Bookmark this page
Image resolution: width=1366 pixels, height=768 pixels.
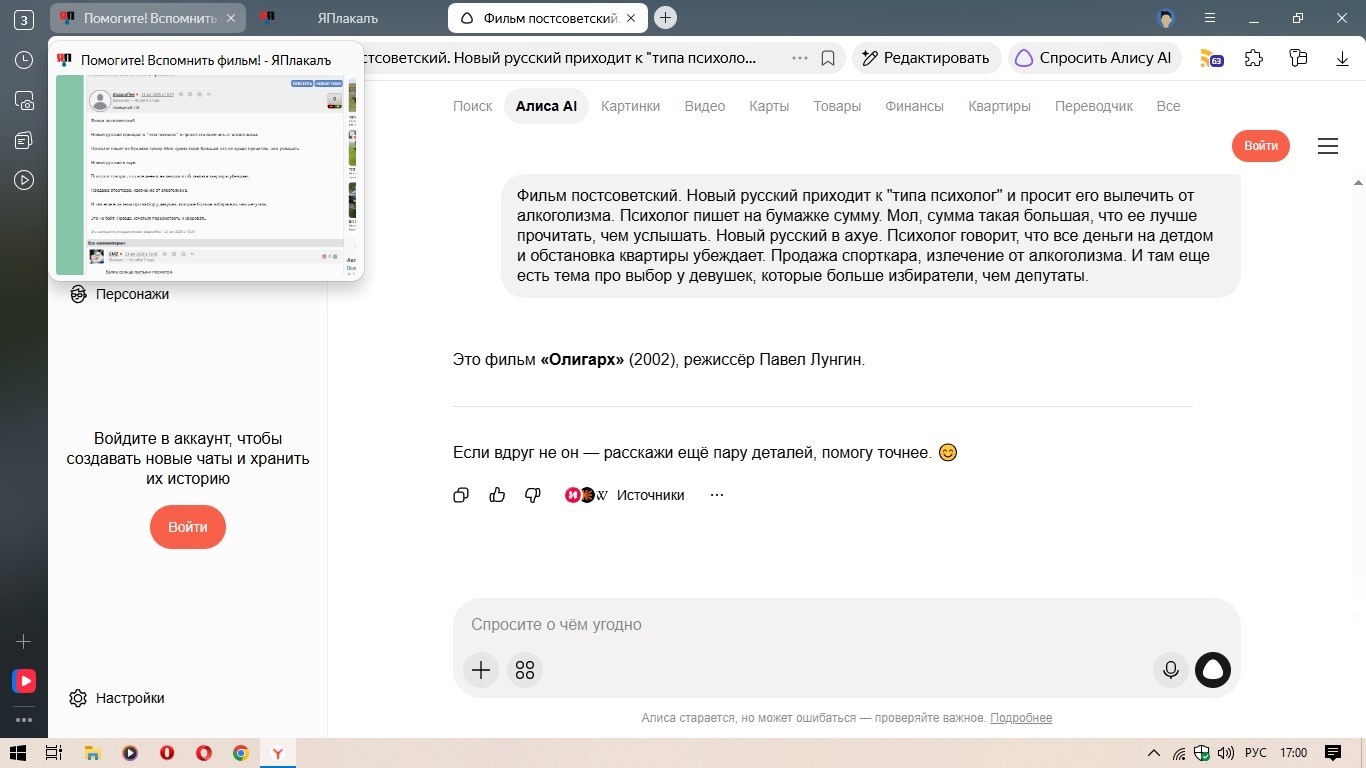[828, 58]
